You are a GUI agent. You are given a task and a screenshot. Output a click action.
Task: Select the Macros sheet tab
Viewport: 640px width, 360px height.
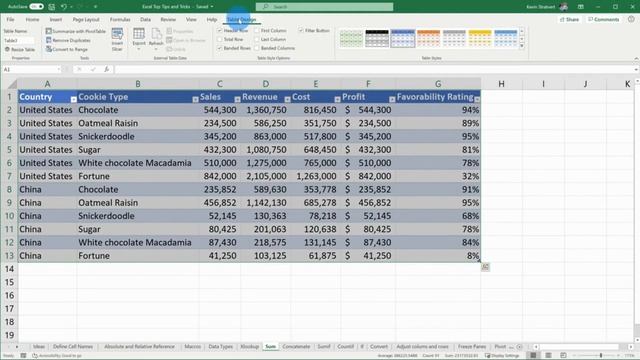(x=192, y=347)
